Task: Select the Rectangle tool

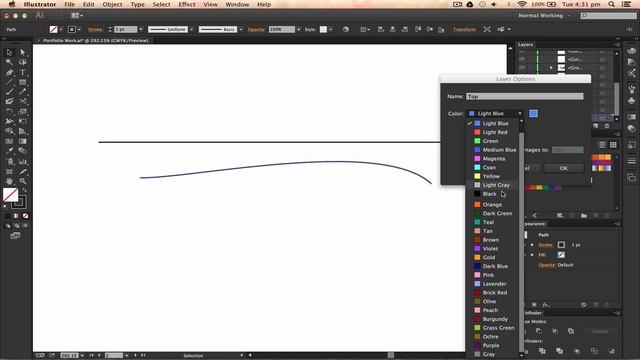Action: click(x=22, y=82)
